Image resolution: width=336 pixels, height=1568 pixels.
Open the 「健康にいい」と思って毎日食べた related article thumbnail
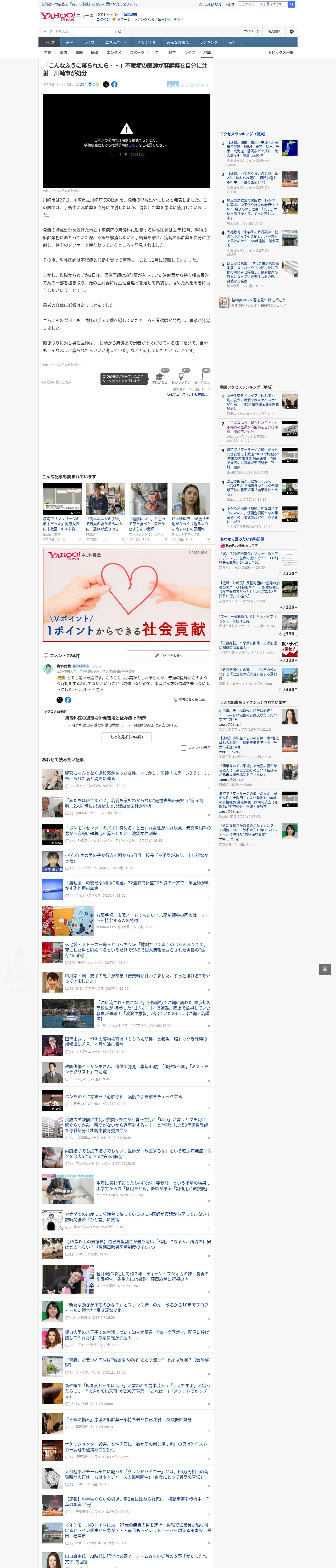[148, 499]
